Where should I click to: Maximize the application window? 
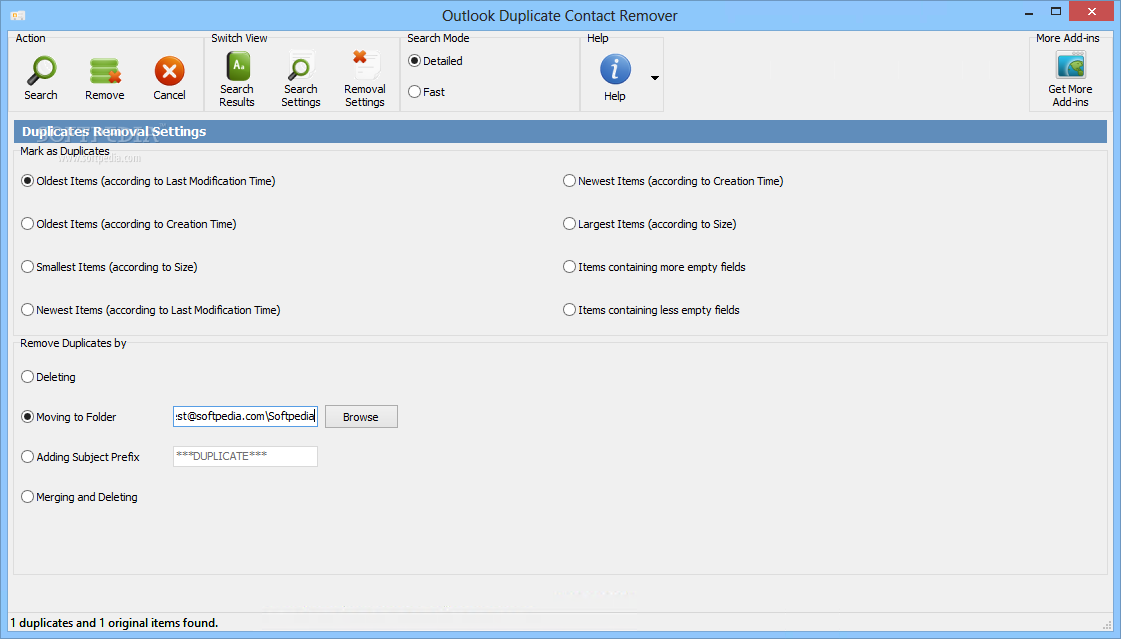click(1055, 12)
